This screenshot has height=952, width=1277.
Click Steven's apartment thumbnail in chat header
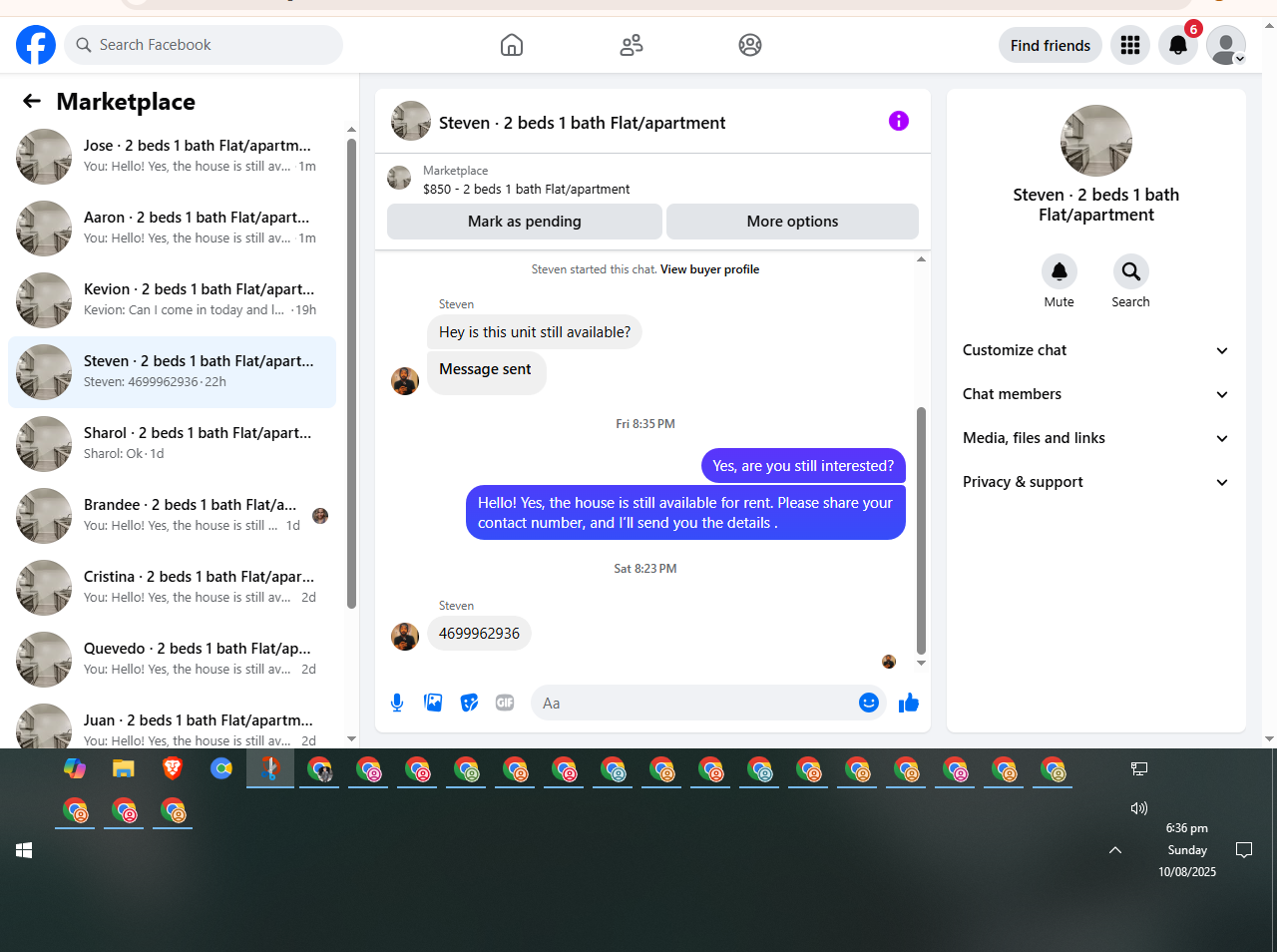pyautogui.click(x=411, y=122)
